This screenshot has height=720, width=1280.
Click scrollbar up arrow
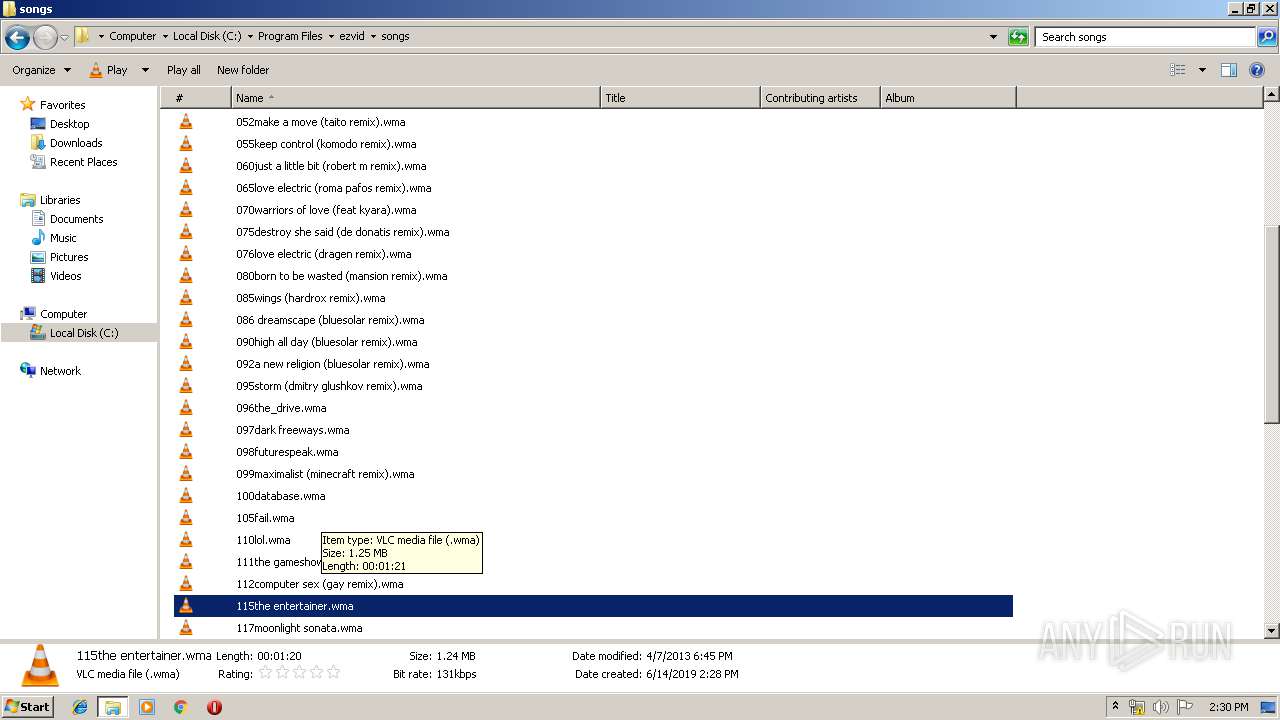pyautogui.click(x=1272, y=94)
